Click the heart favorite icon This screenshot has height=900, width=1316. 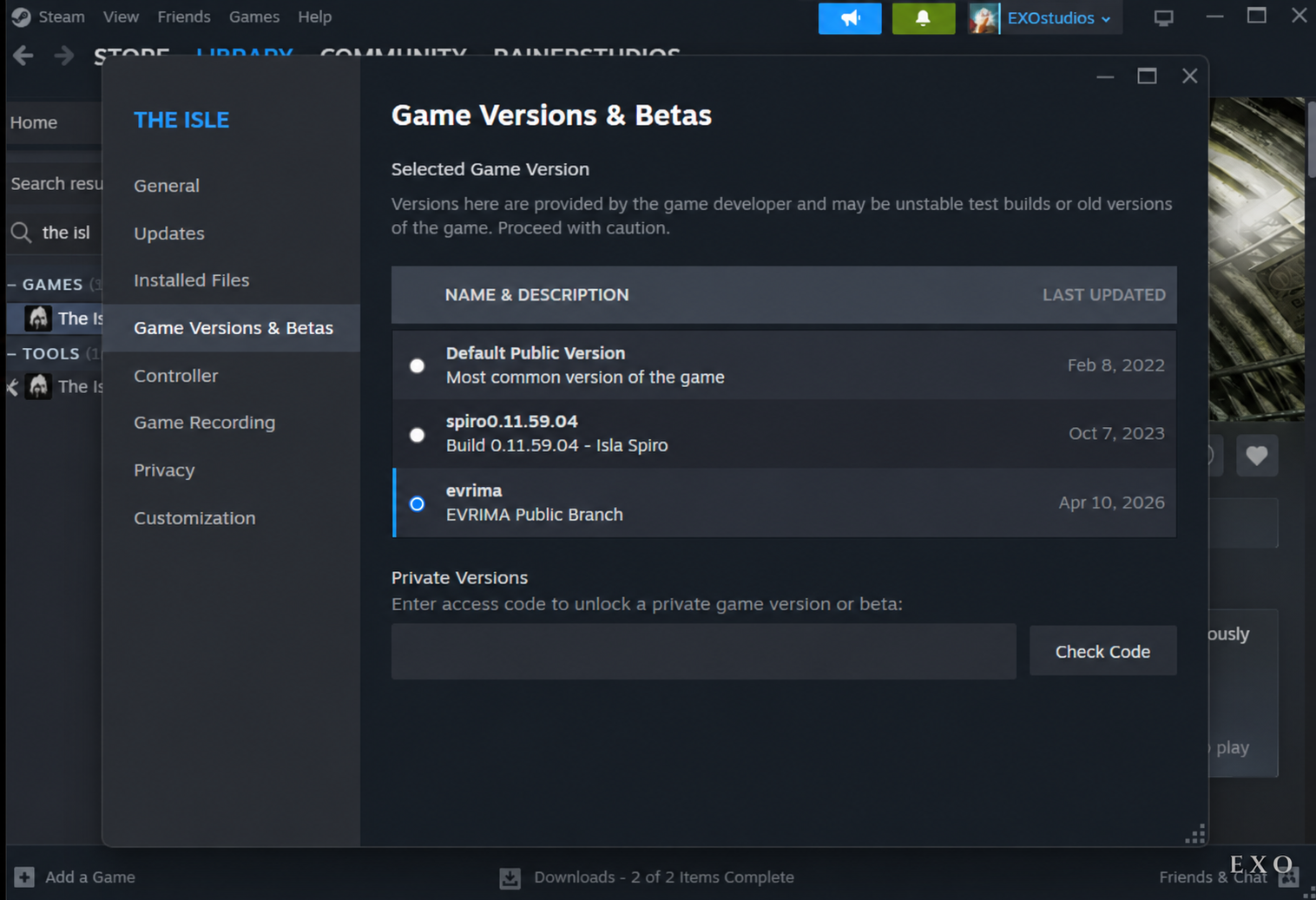point(1256,455)
